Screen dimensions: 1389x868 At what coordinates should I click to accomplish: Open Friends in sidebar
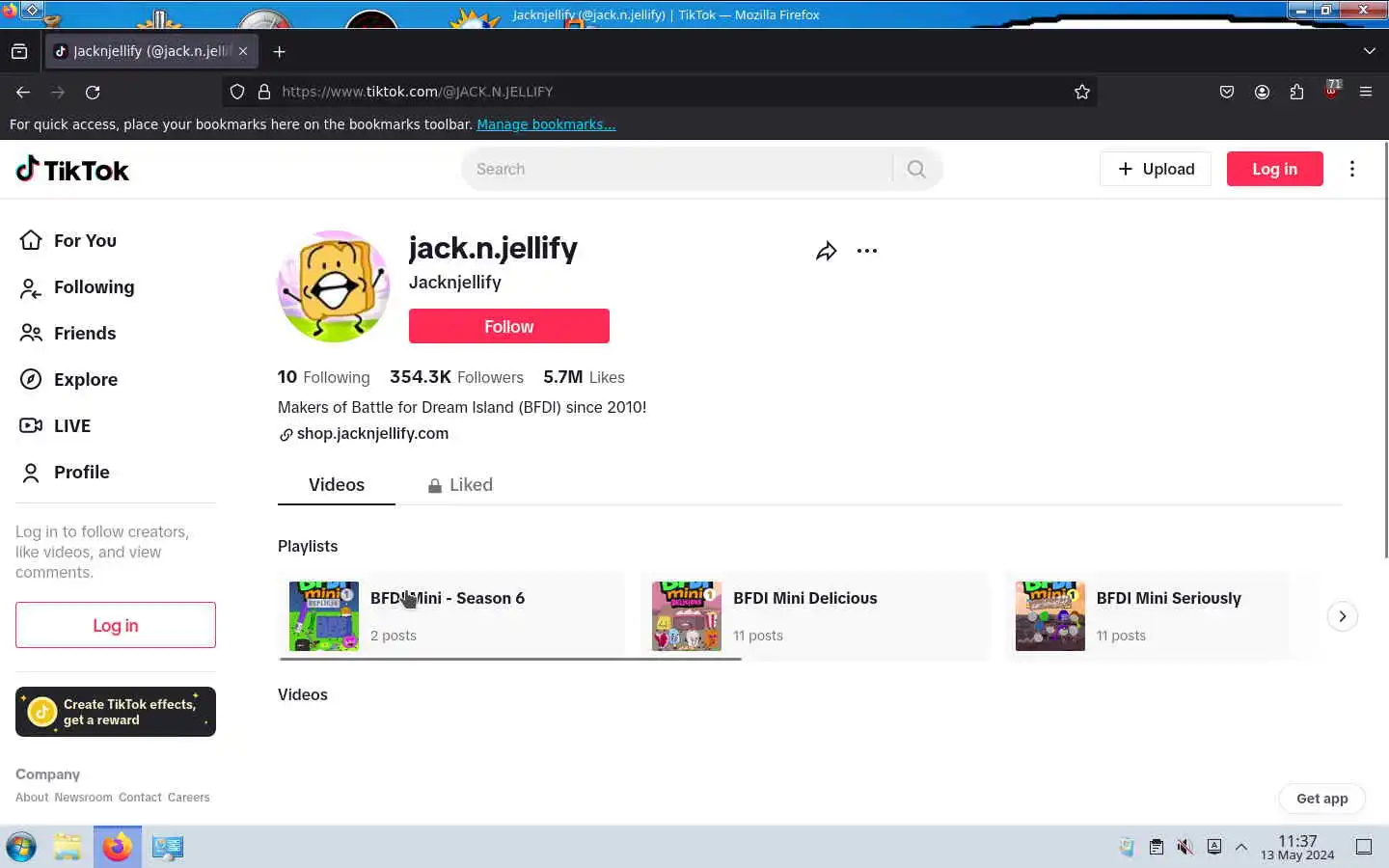(68, 333)
